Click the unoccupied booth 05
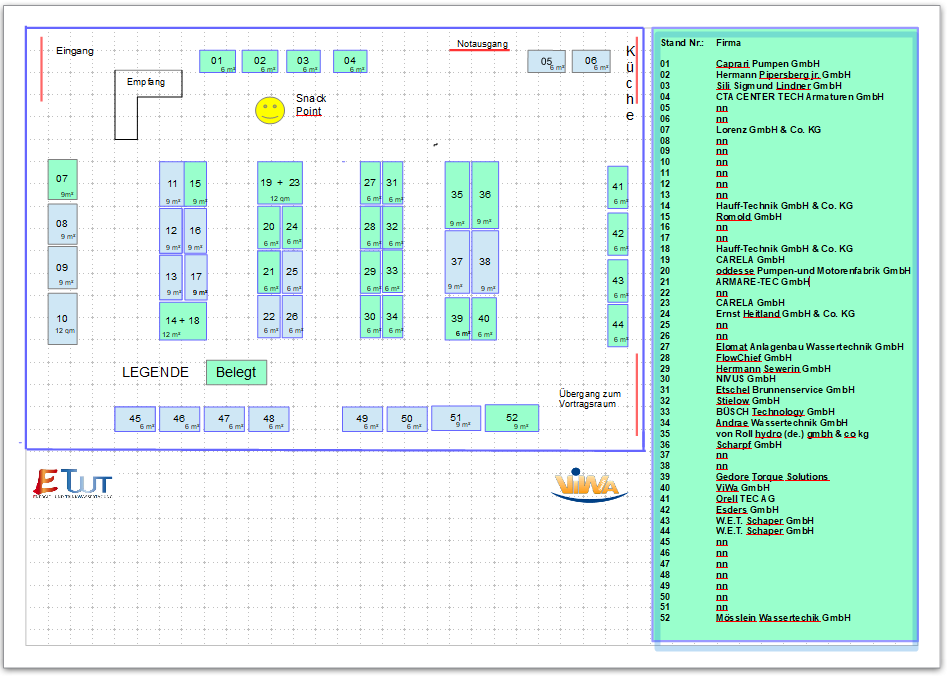947x676 pixels. click(x=547, y=62)
